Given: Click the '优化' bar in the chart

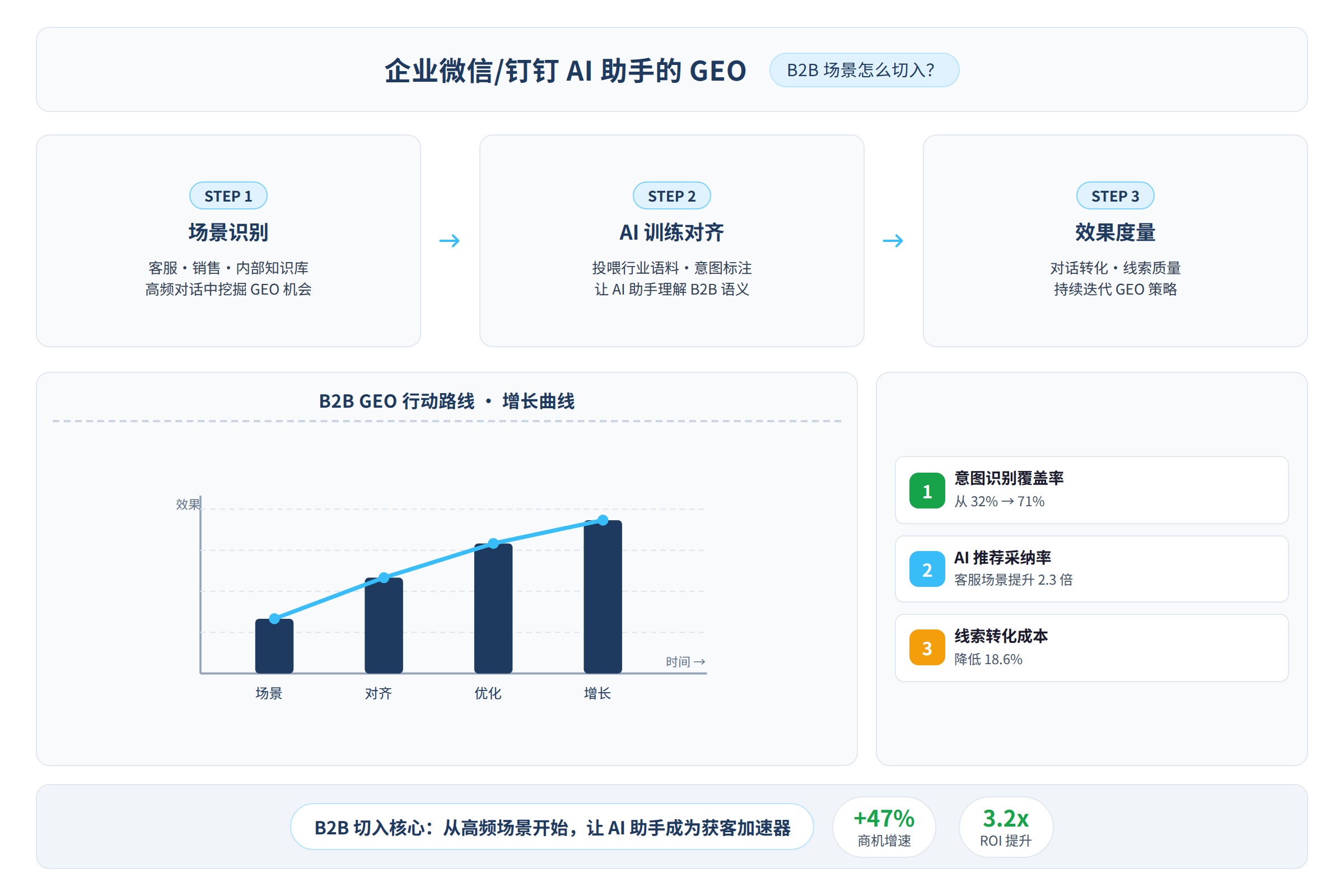Looking at the screenshot, I should click(493, 609).
